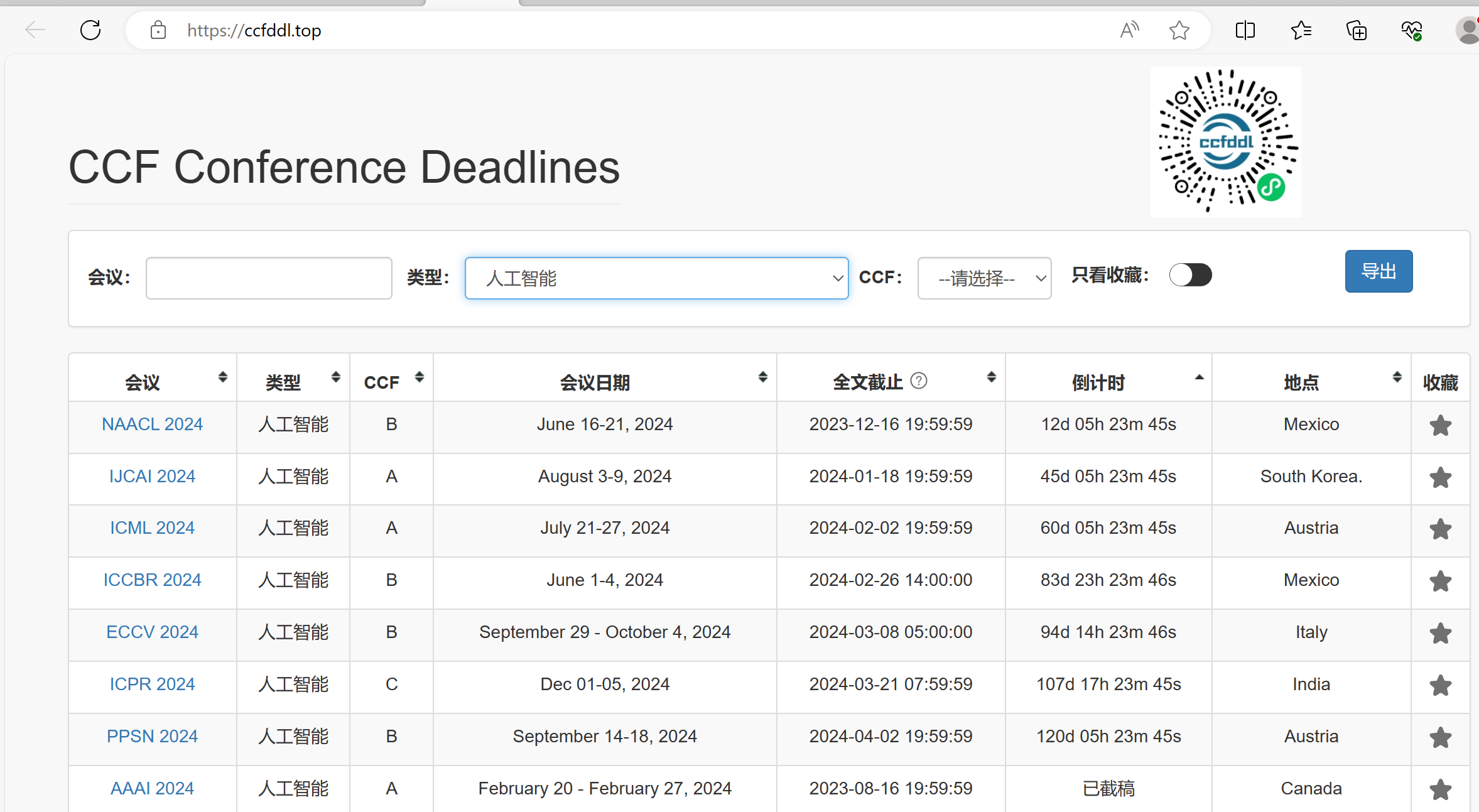Star the NAACL 2024 row as favorite

(1440, 426)
